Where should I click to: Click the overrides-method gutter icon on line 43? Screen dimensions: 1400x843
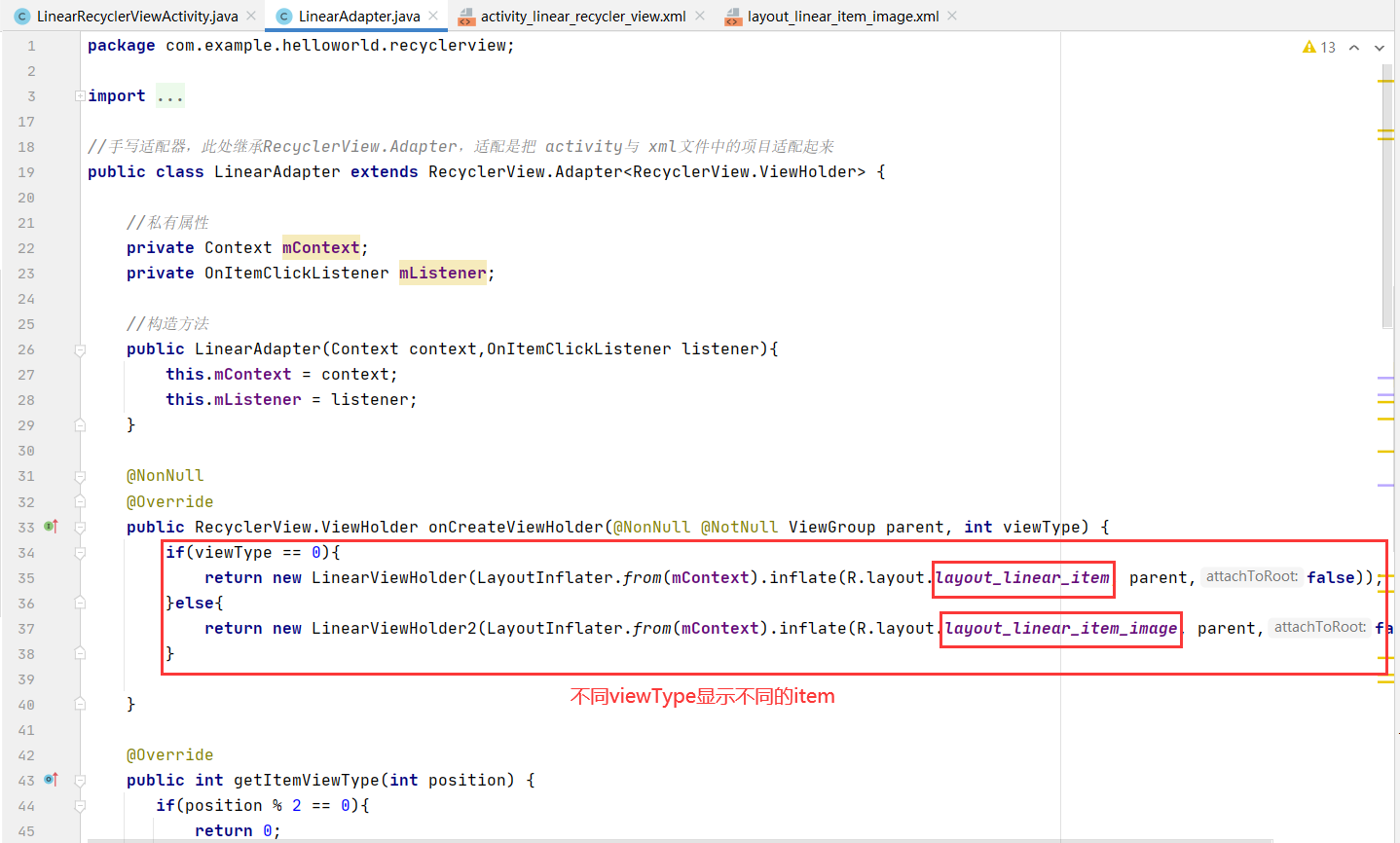pyautogui.click(x=52, y=780)
